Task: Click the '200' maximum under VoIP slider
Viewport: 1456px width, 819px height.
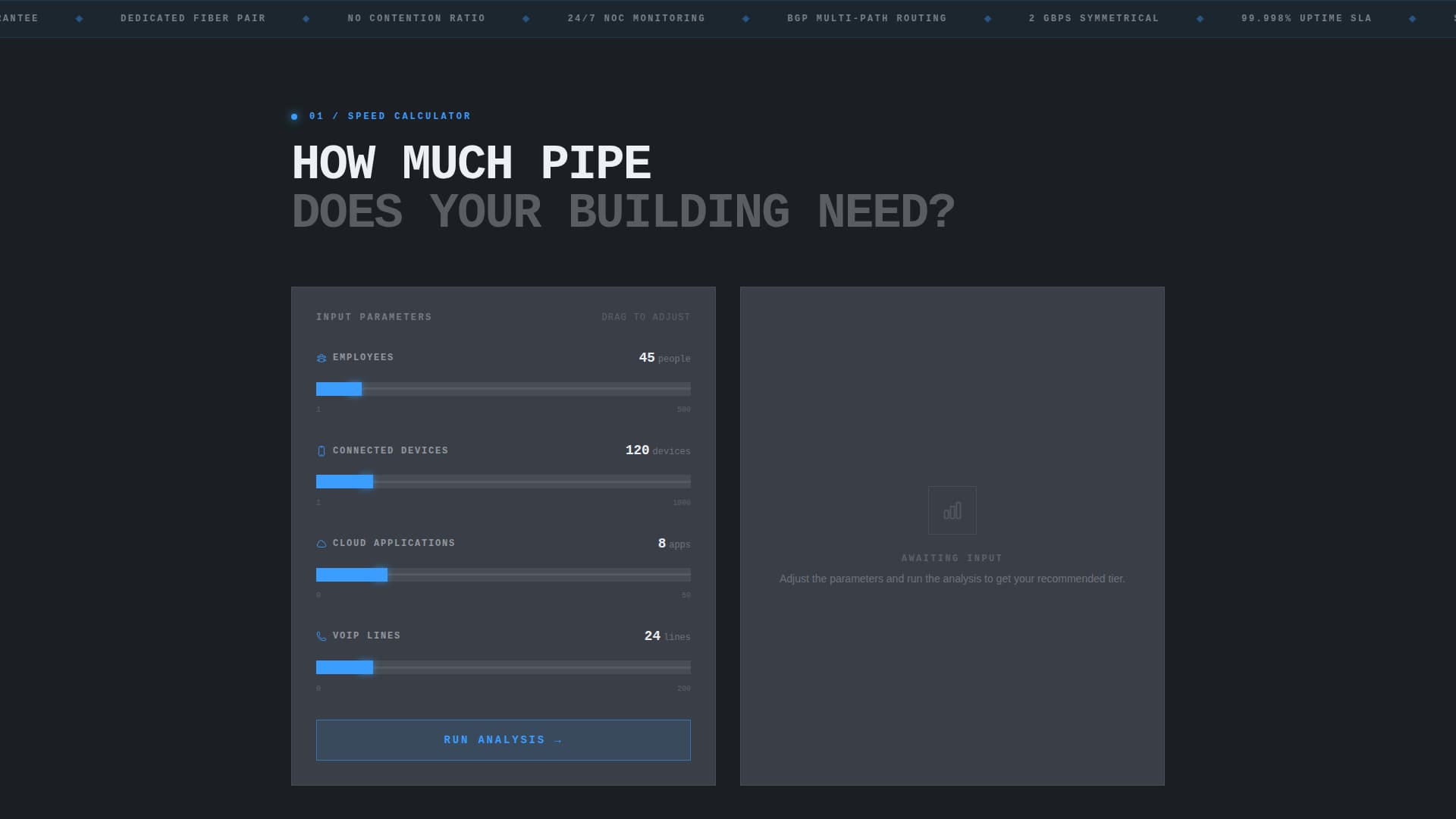Action: (x=684, y=689)
